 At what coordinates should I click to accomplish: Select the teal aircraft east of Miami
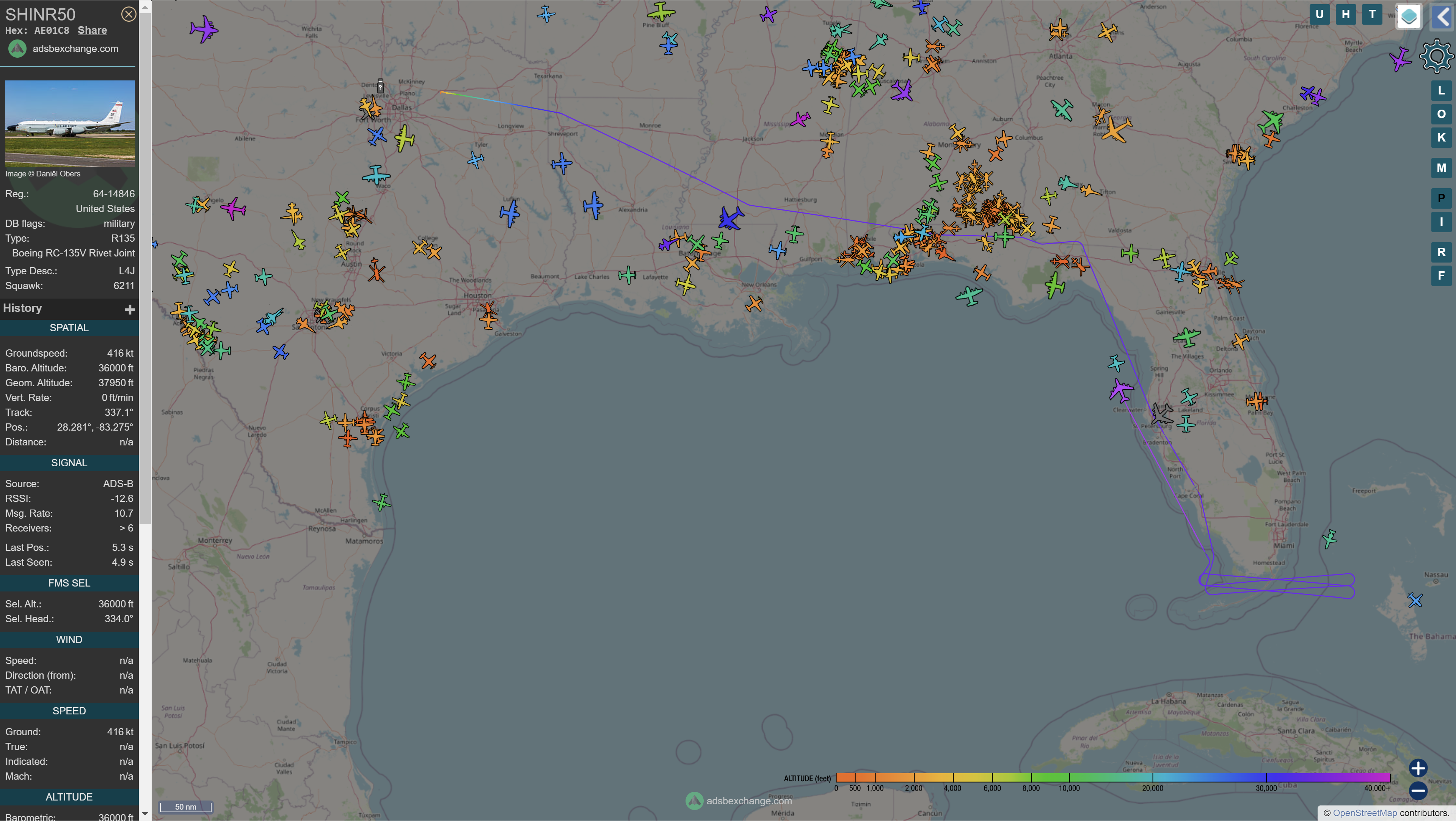click(1330, 538)
